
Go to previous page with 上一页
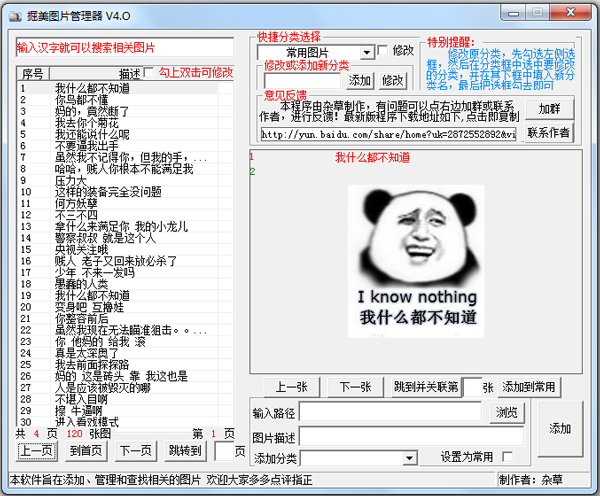[37, 451]
